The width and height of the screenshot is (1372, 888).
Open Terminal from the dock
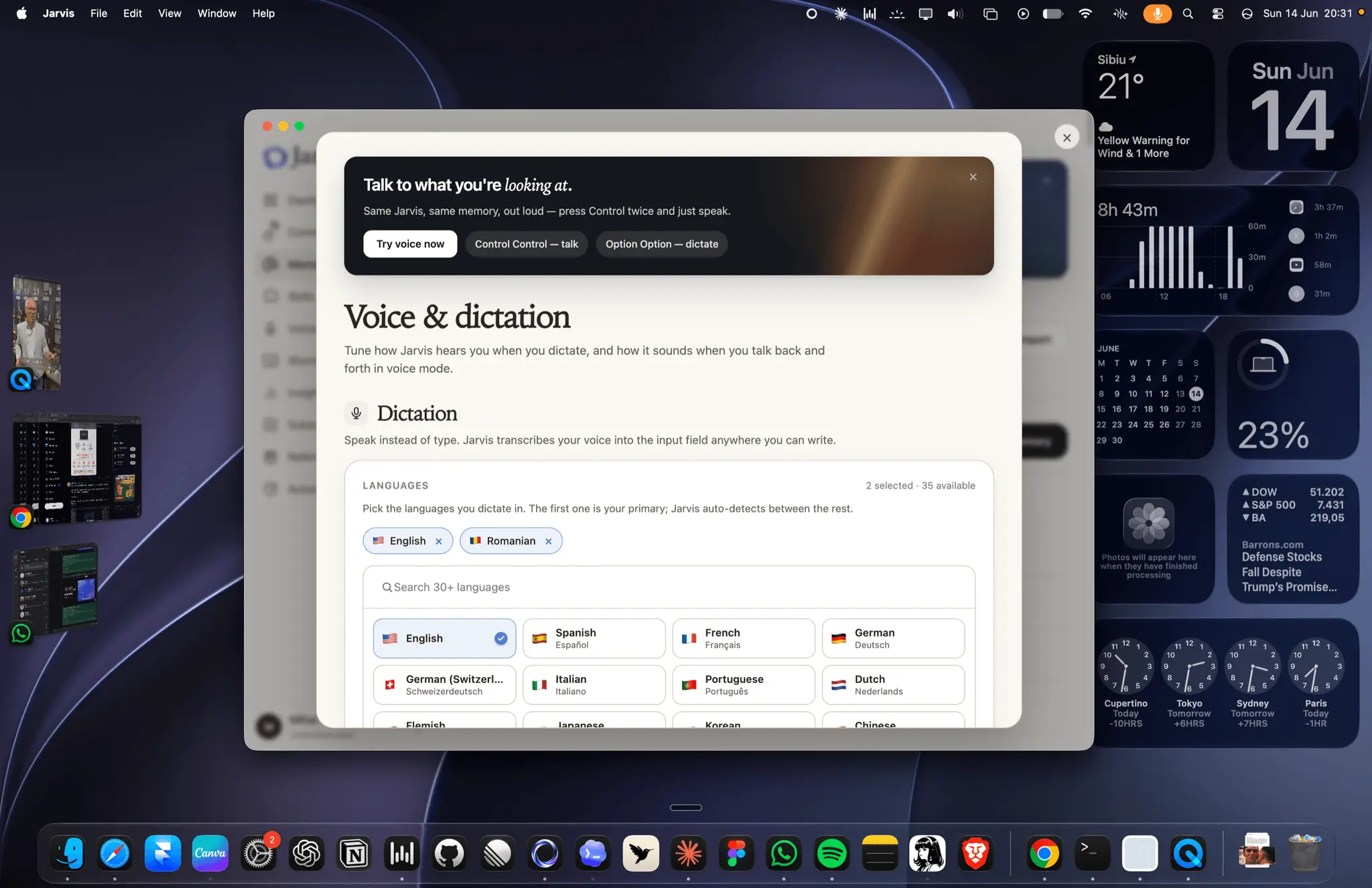[x=1093, y=853]
